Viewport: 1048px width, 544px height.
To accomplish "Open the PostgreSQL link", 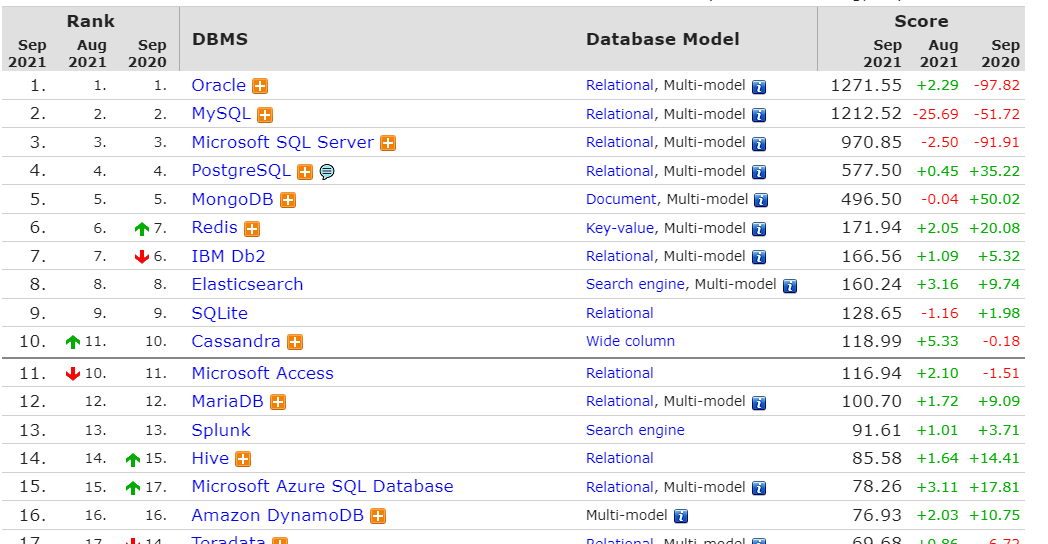I will click(x=241, y=171).
